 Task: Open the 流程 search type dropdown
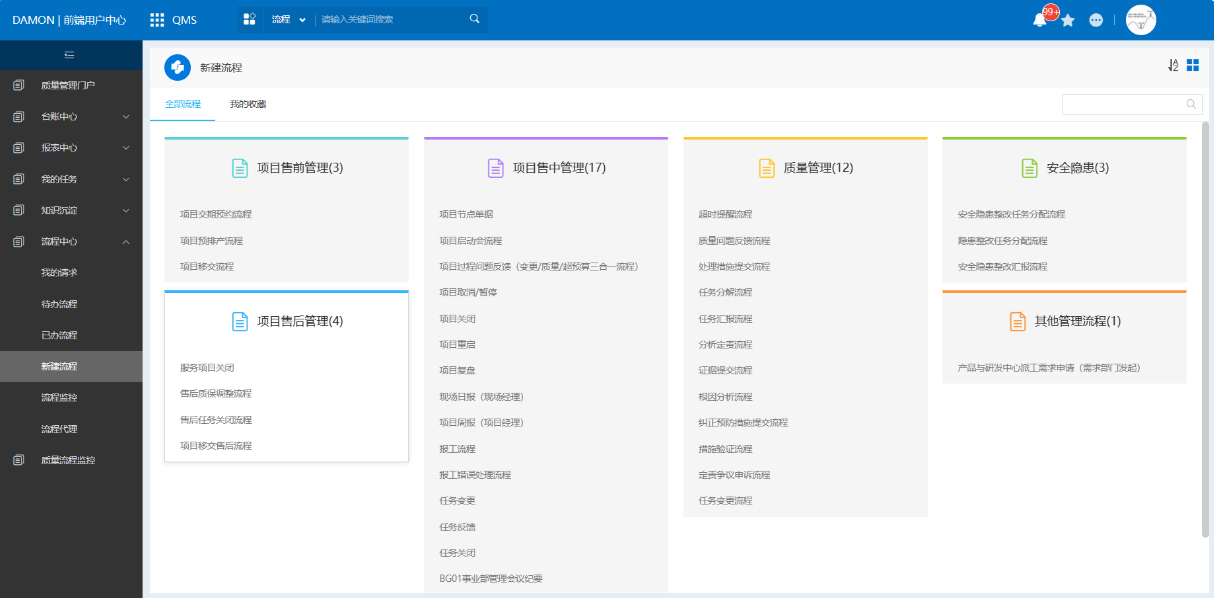[288, 20]
